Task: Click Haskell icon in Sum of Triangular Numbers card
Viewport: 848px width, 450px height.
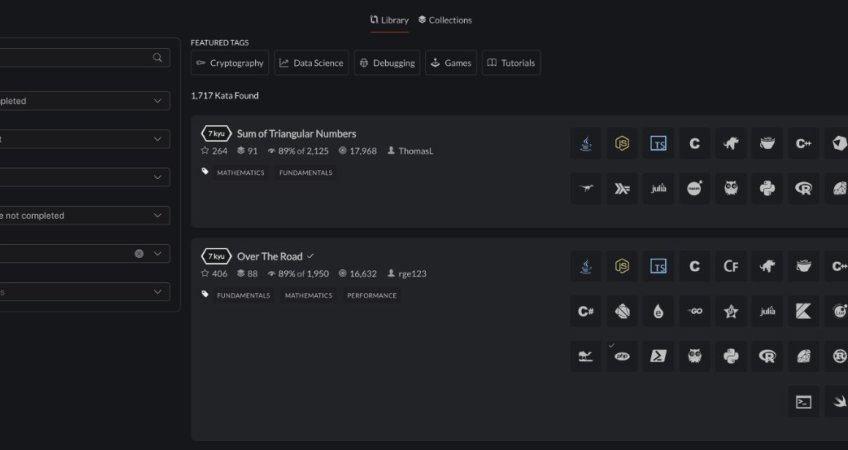Action: (622, 188)
